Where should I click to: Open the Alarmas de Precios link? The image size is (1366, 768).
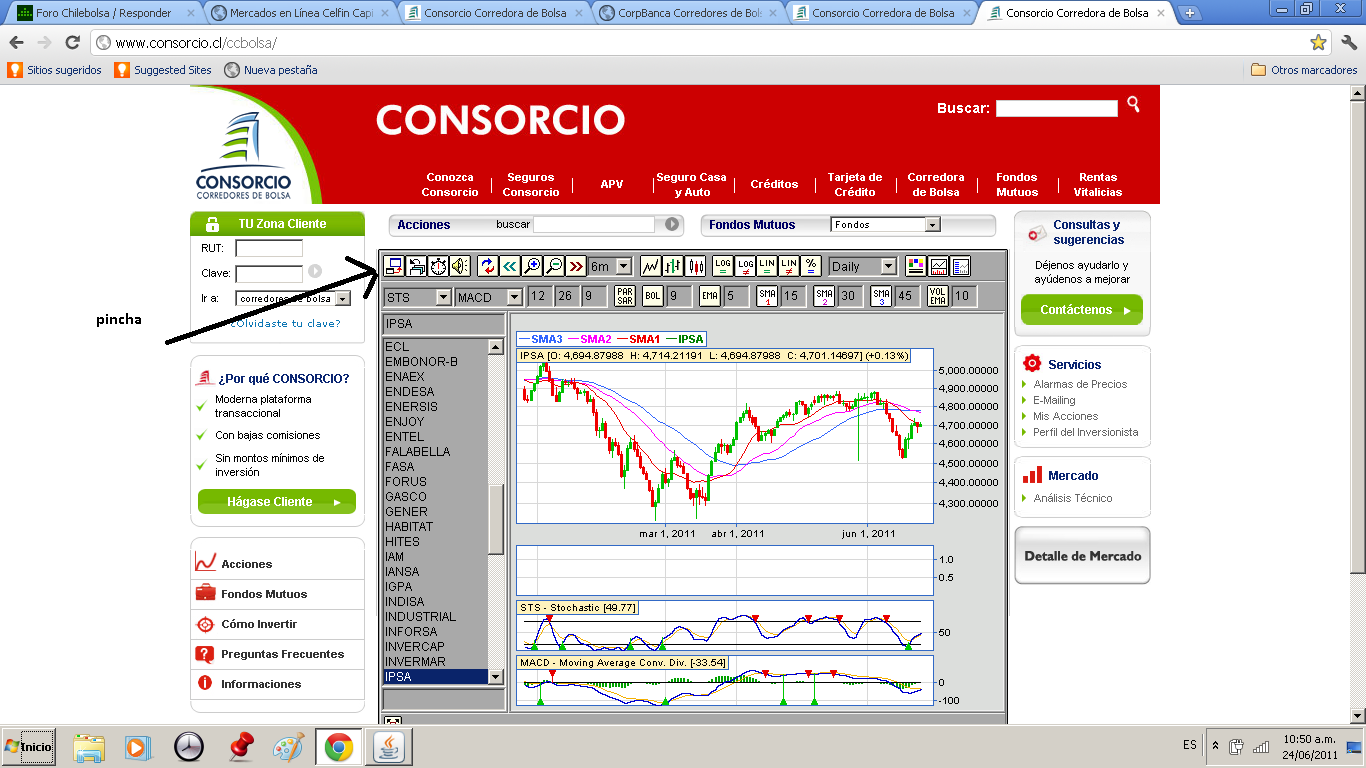1080,384
